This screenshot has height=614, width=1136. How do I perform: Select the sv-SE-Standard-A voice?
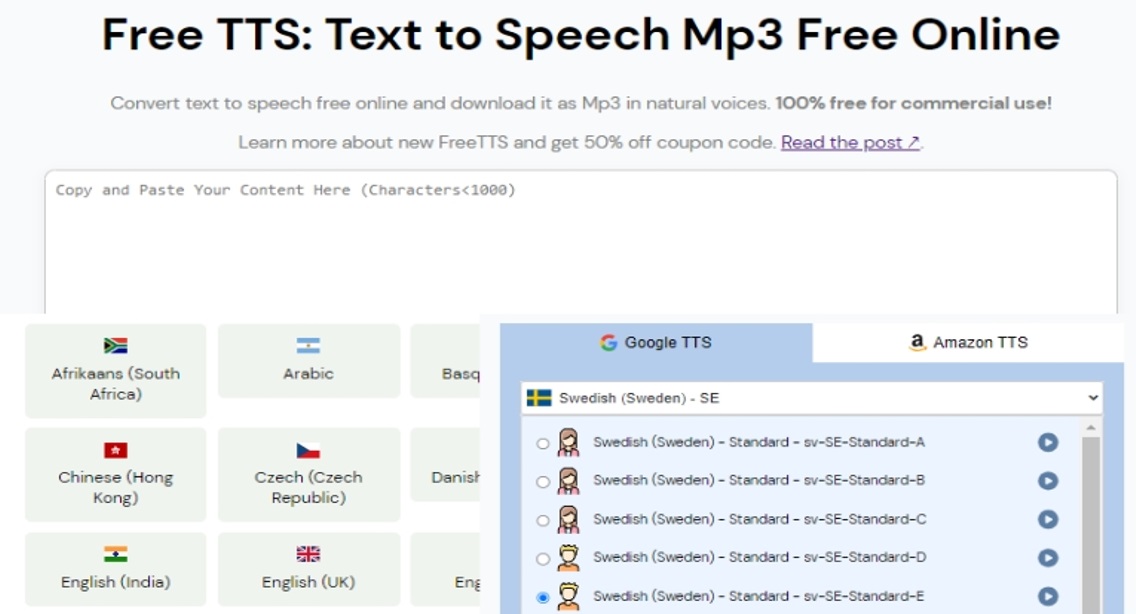coord(541,441)
